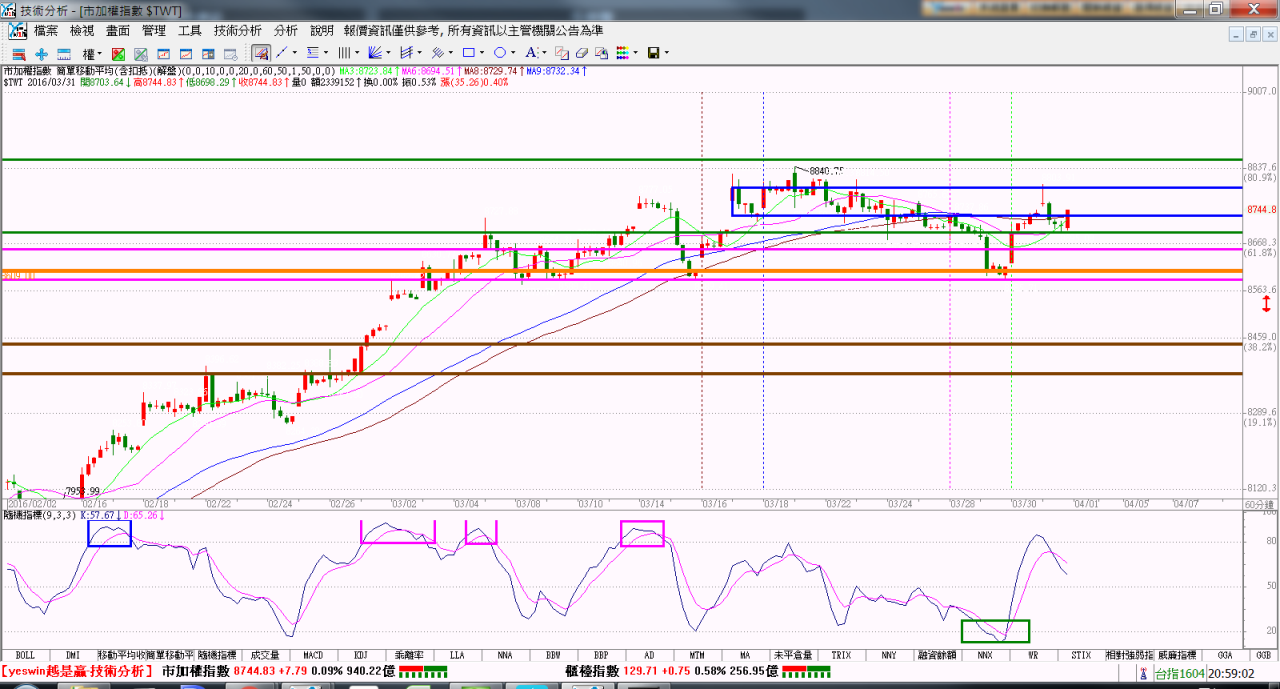Switch to the KDJ indicator tab
Image resolution: width=1280 pixels, height=689 pixels.
tap(360, 655)
